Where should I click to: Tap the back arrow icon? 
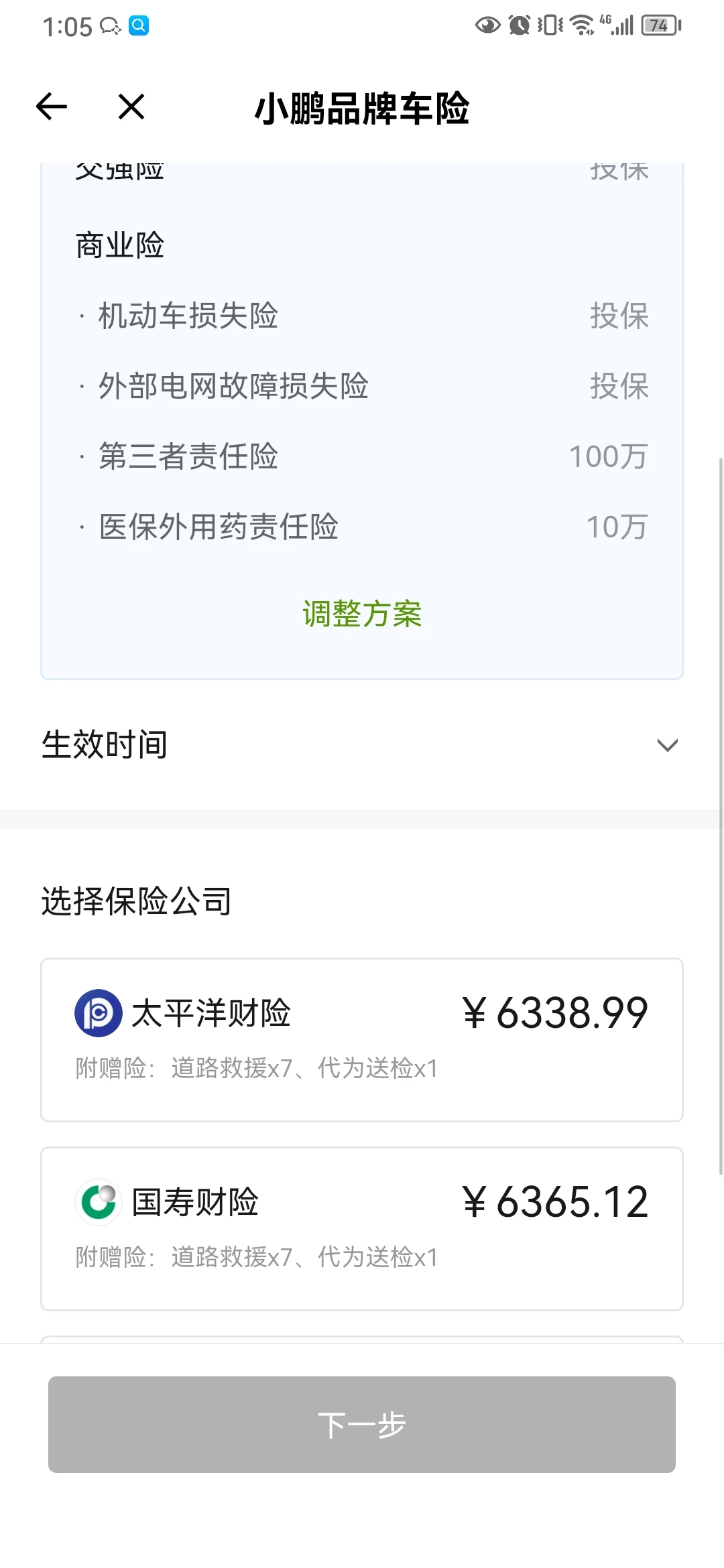[x=52, y=107]
